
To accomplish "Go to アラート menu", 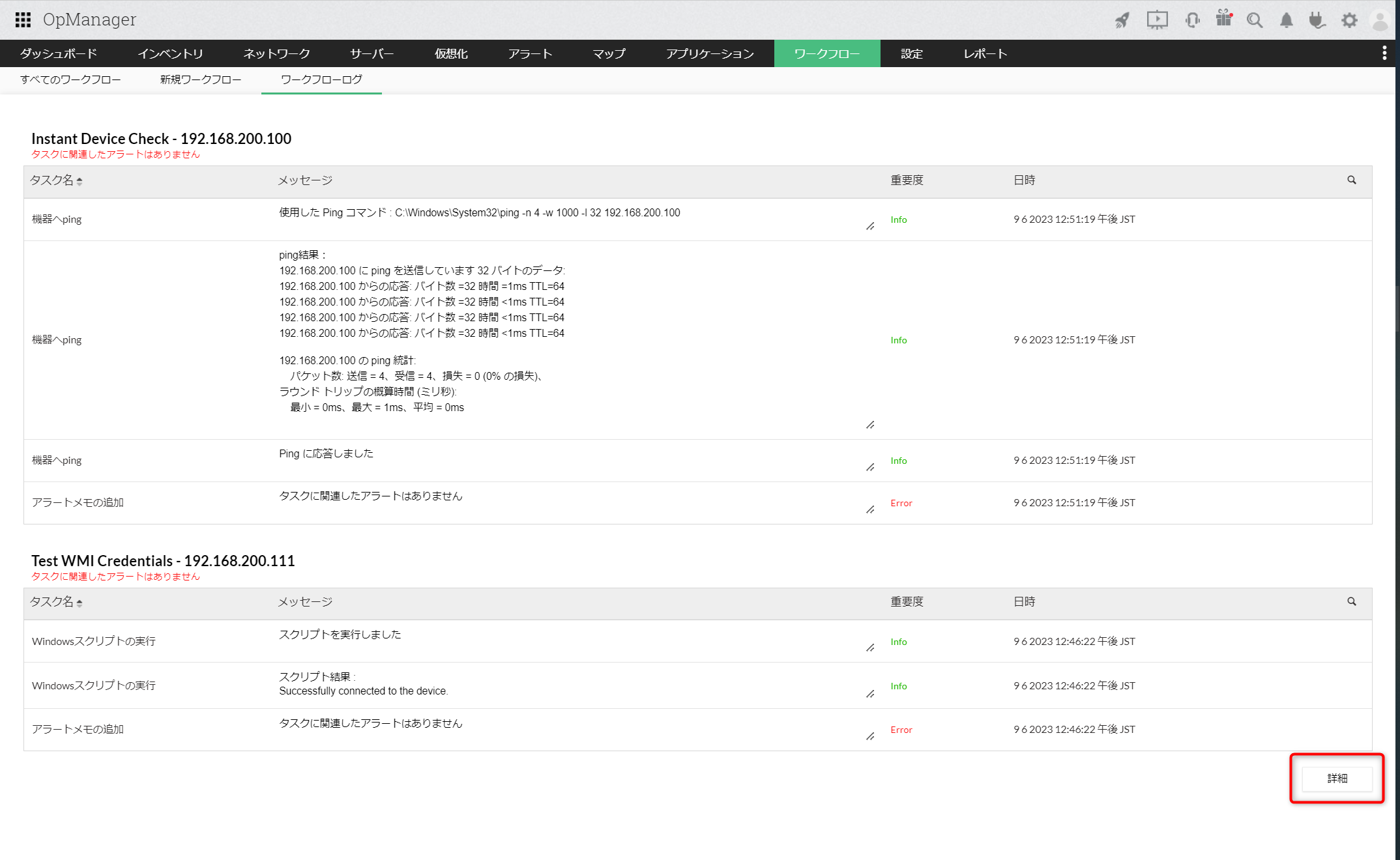I will (530, 53).
